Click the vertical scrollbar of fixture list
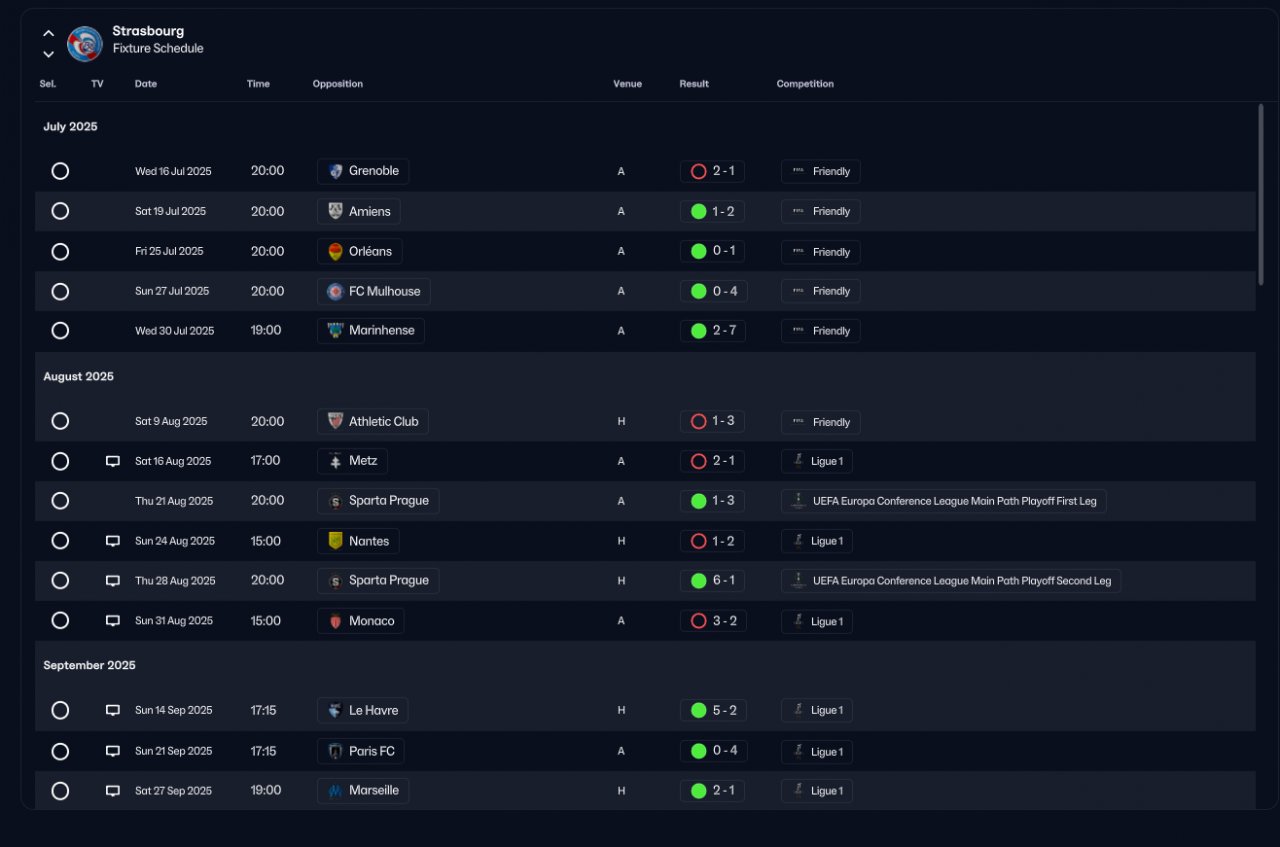This screenshot has height=847, width=1280. [1261, 194]
